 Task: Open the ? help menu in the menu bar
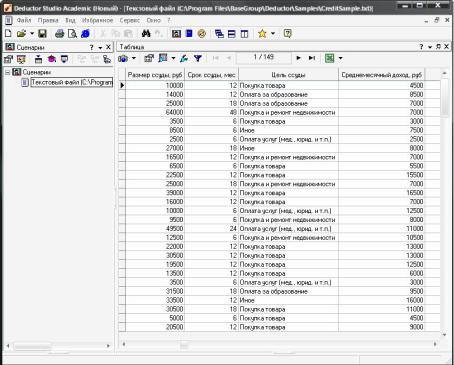coord(169,20)
